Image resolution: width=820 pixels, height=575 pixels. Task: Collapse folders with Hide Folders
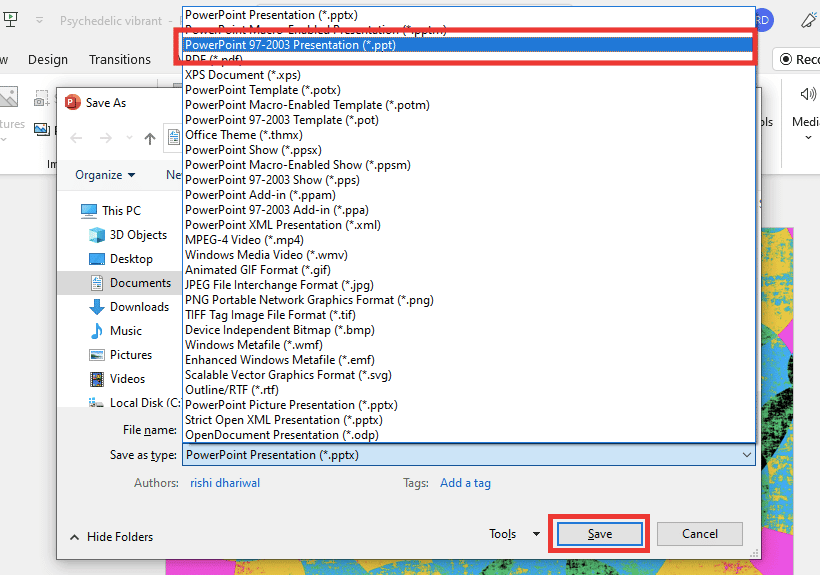111,537
